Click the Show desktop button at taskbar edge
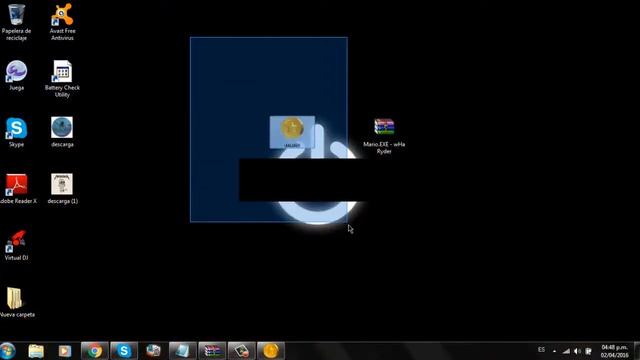Image resolution: width=640 pixels, height=360 pixels. point(637,351)
